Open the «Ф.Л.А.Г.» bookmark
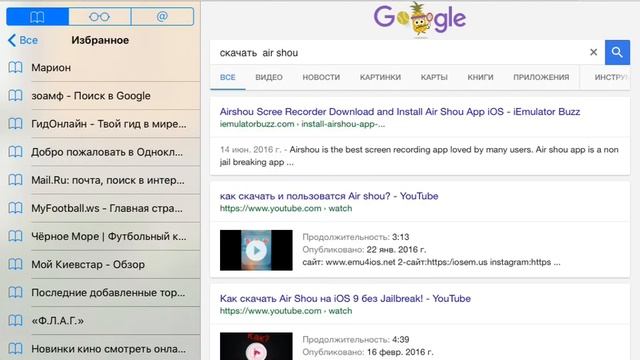The image size is (640, 360). [x=58, y=321]
